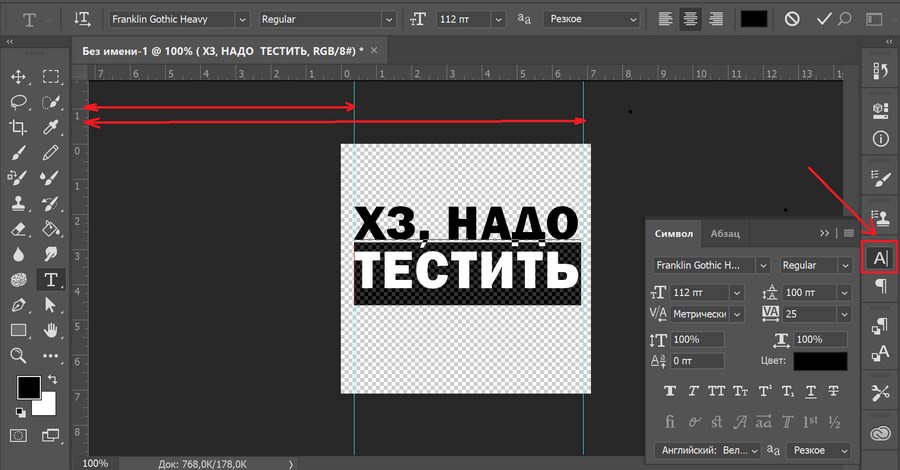Select the Hand tool
This screenshot has height=470, width=900.
point(50,329)
